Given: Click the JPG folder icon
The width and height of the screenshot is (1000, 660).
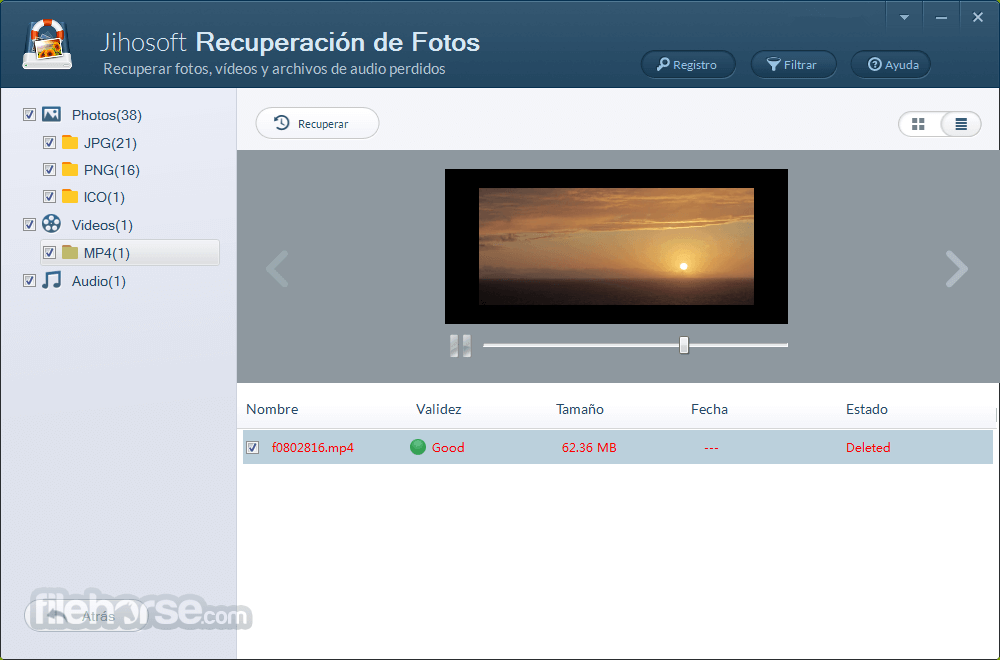Looking at the screenshot, I should point(70,142).
